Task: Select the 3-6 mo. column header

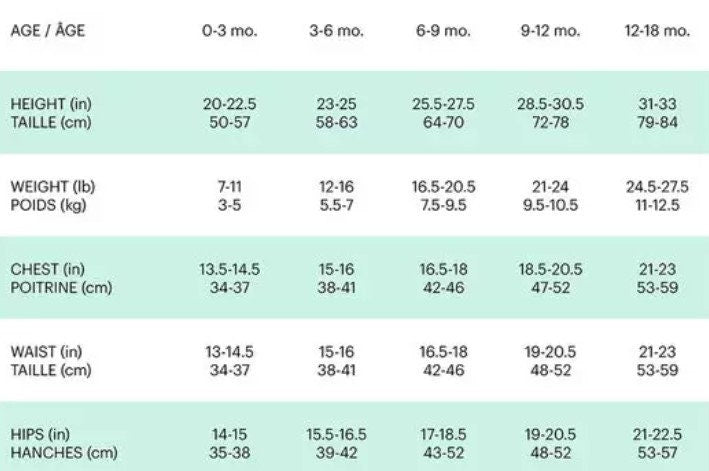Action: point(336,30)
